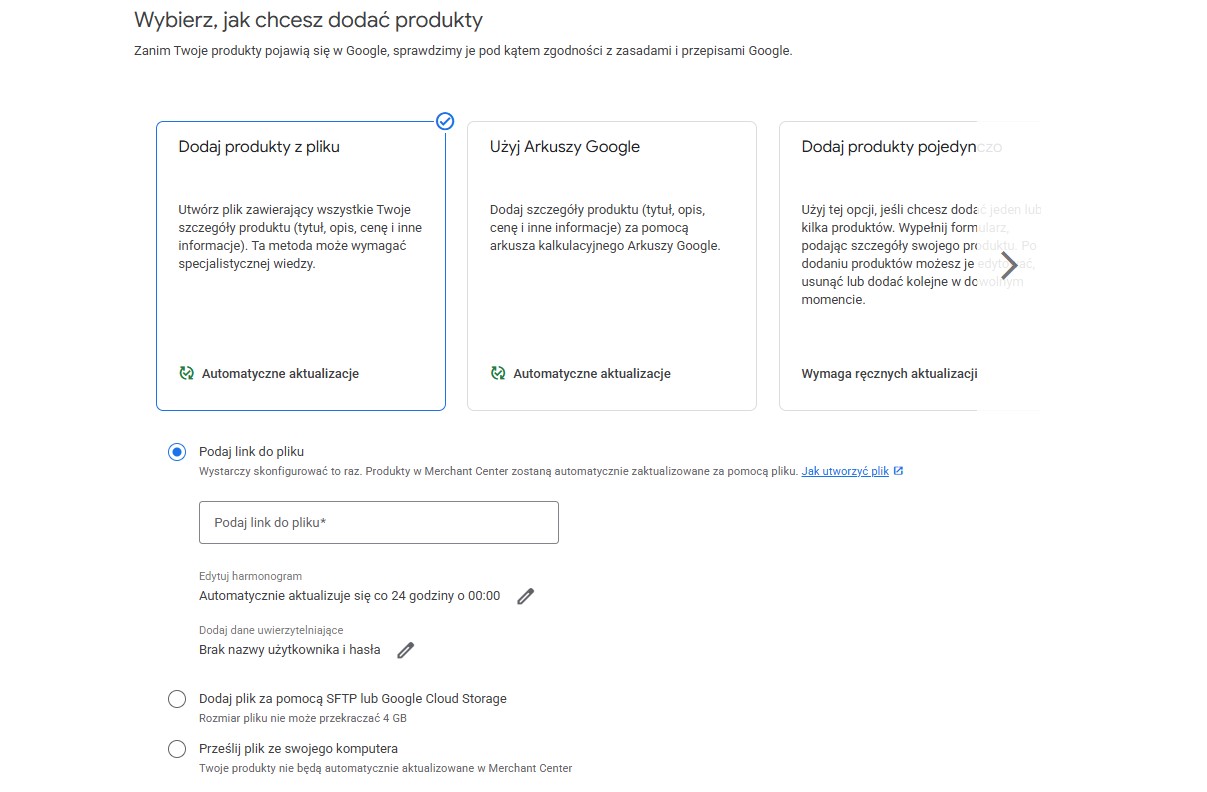Open the 'Jak utworzyć plik' link
Screen dimensions: 1207x792
click(x=844, y=471)
